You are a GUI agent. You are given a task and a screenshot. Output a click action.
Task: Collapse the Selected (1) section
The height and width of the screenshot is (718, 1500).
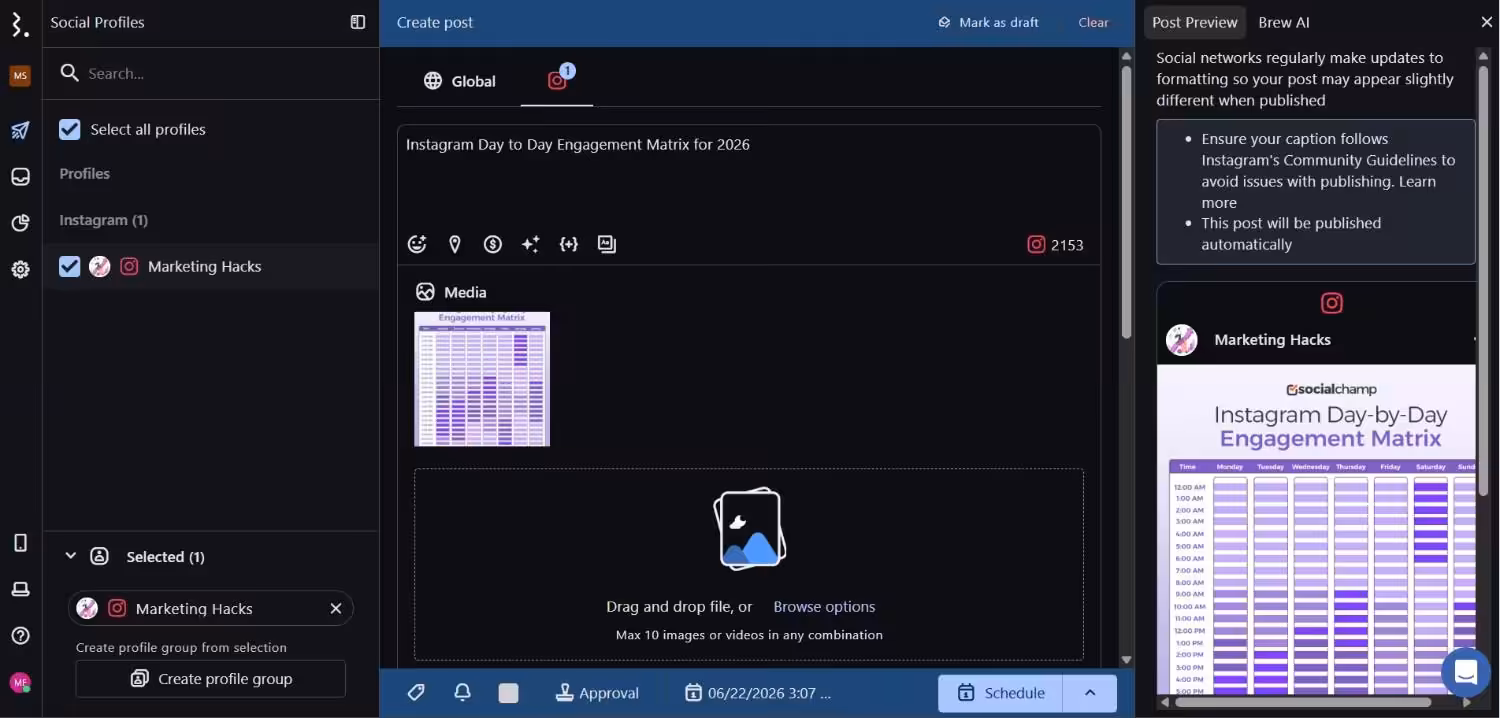click(x=71, y=556)
